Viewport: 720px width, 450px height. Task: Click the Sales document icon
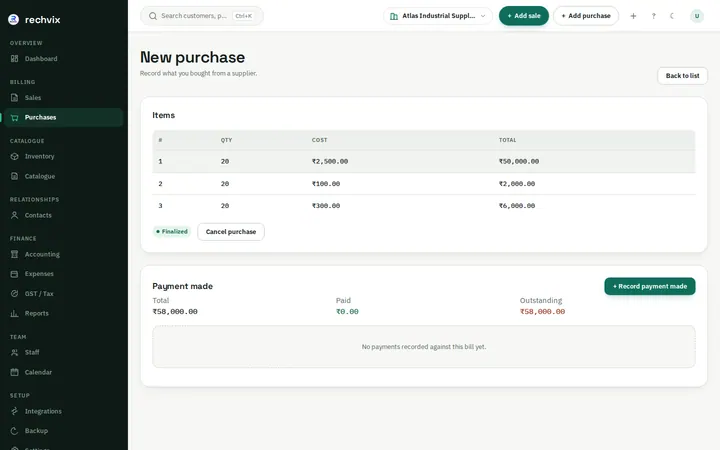coord(15,98)
